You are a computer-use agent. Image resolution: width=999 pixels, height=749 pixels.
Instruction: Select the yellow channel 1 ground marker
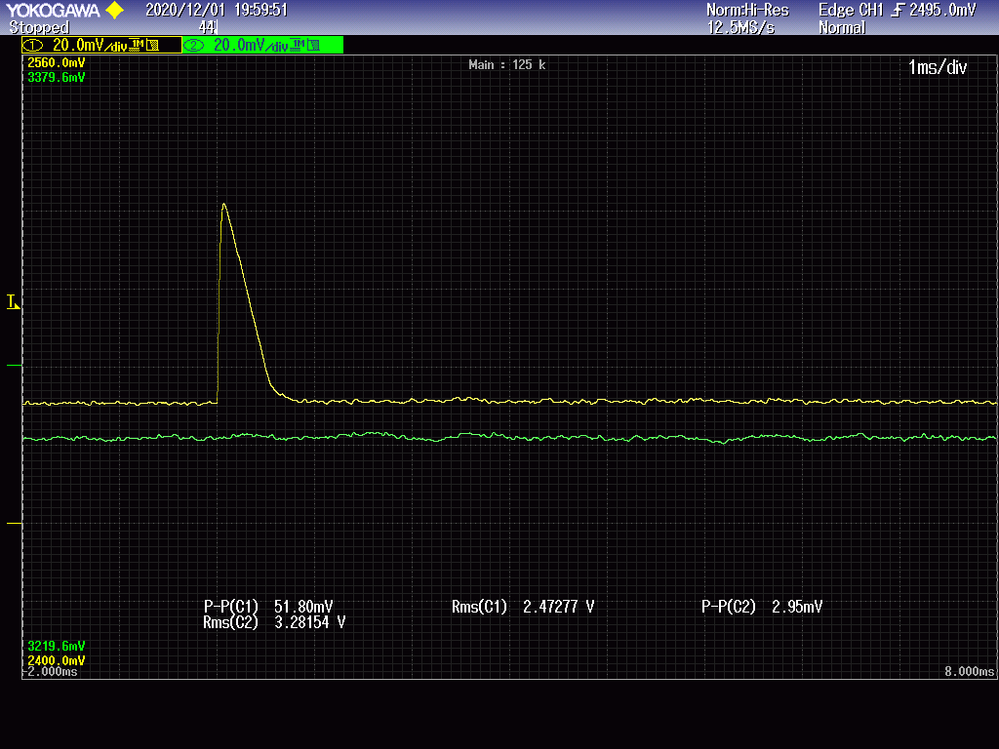(14, 524)
